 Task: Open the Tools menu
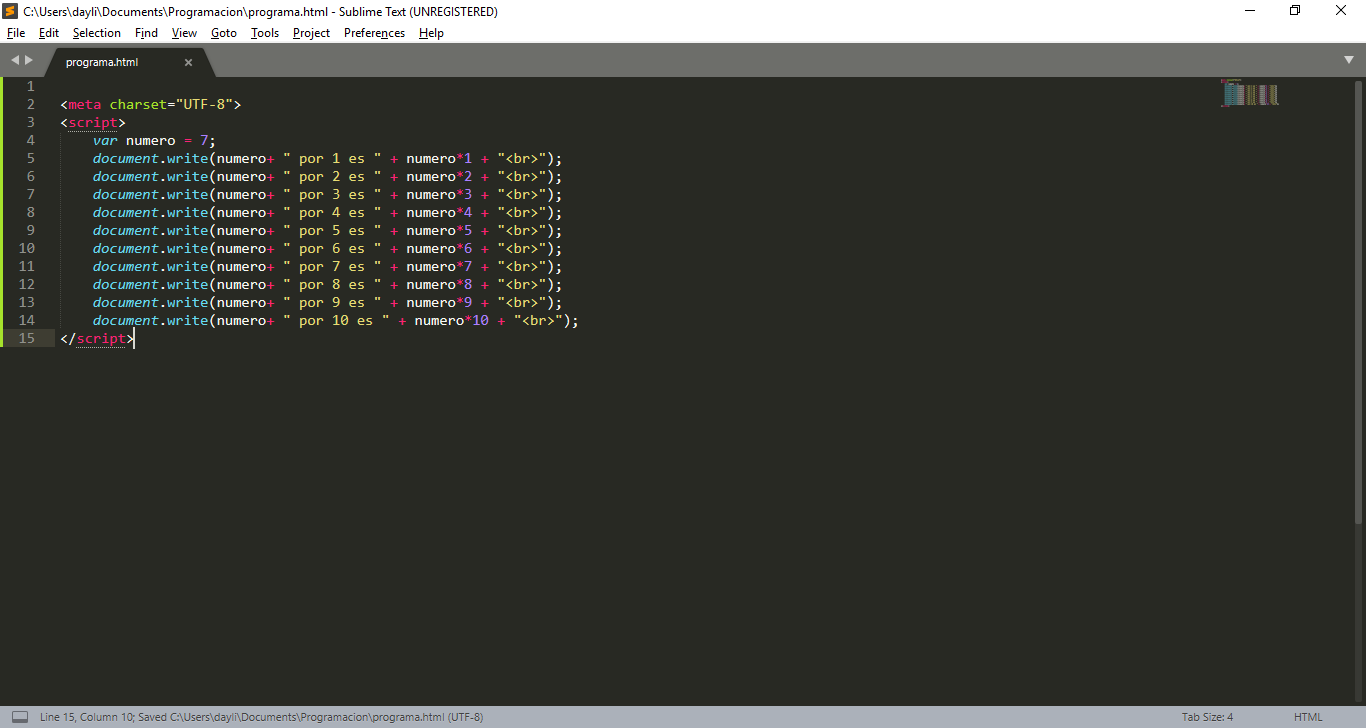265,33
